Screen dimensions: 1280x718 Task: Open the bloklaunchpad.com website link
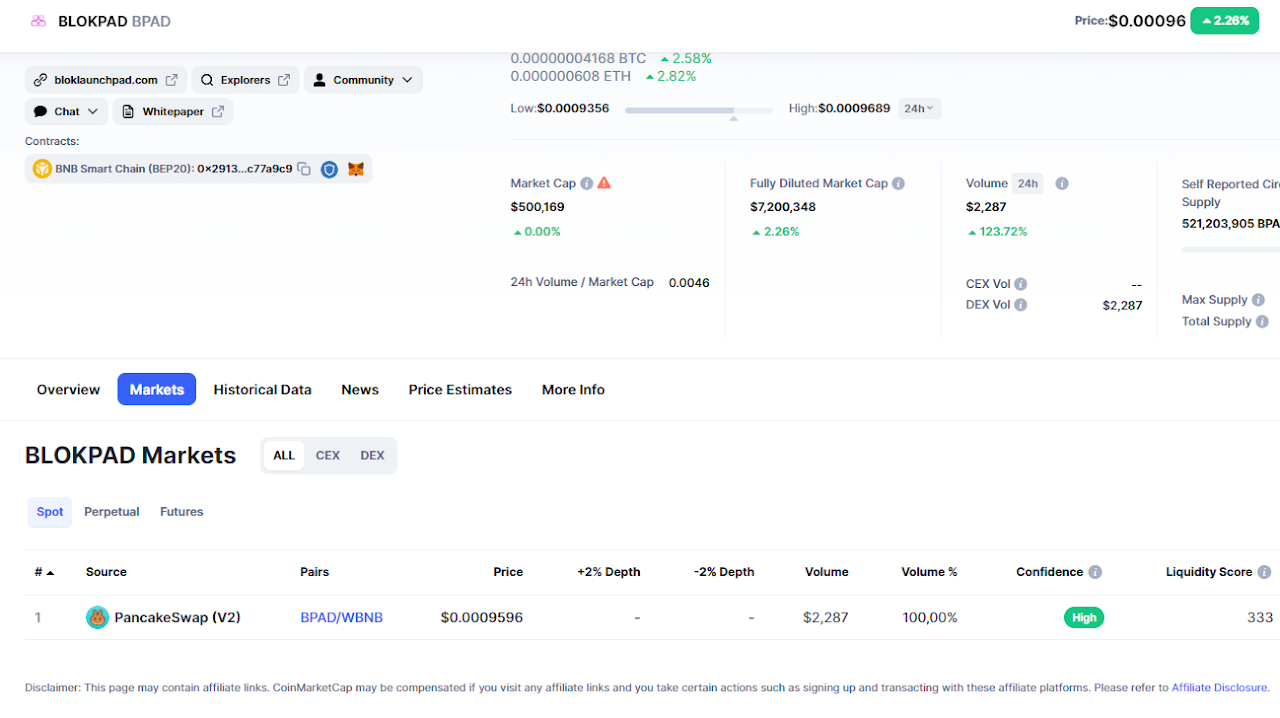pyautogui.click(x=106, y=80)
